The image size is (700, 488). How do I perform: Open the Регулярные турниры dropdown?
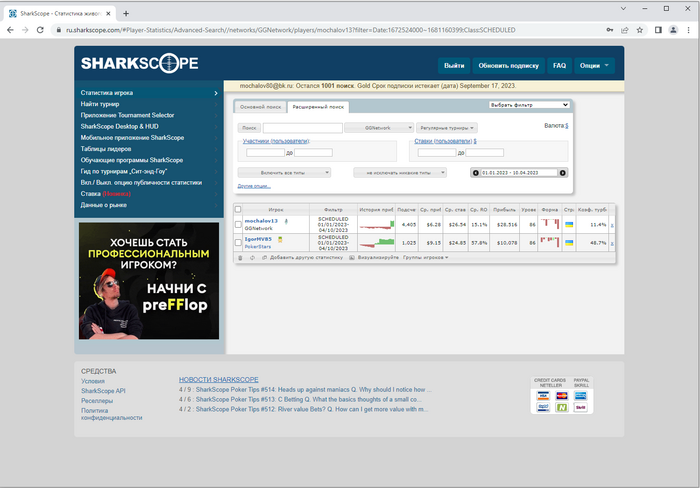447,128
